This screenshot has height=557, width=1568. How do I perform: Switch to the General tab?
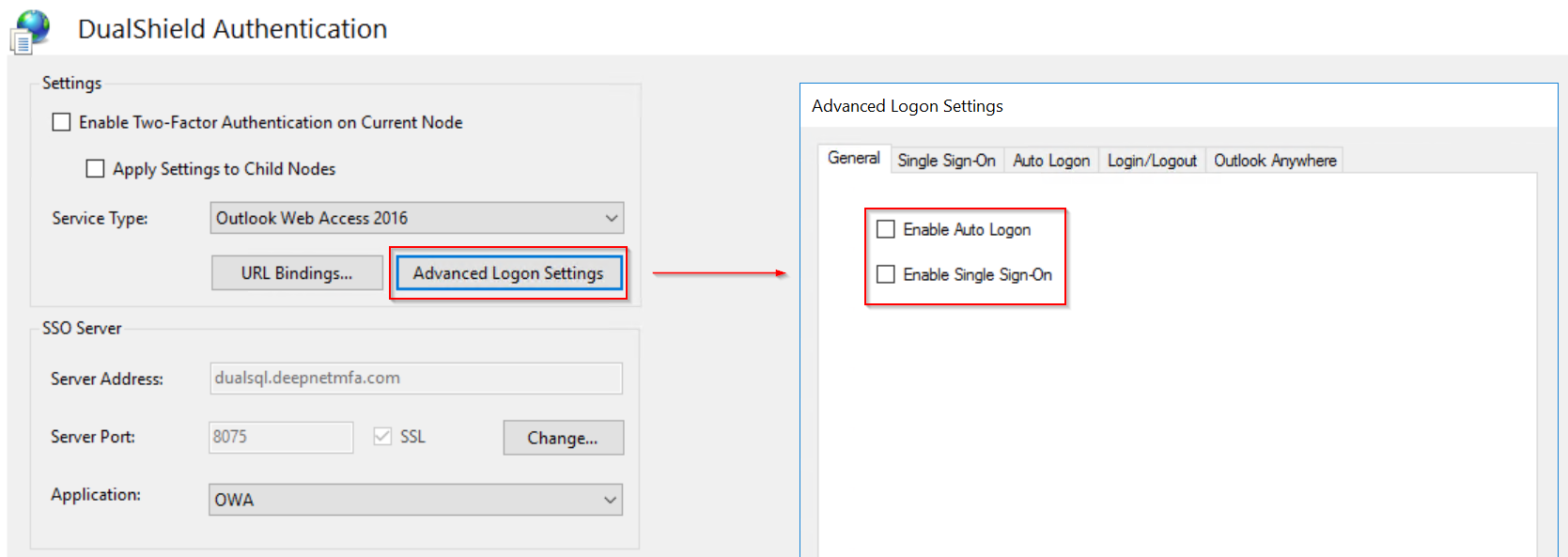click(853, 159)
